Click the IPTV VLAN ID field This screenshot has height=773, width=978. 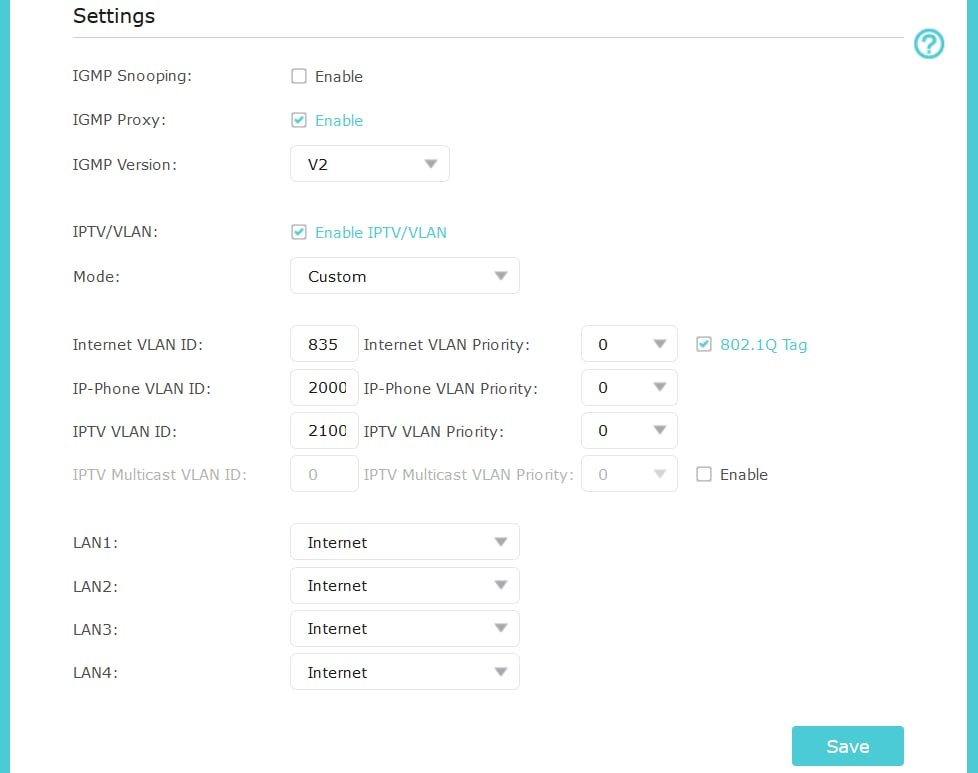(x=324, y=430)
